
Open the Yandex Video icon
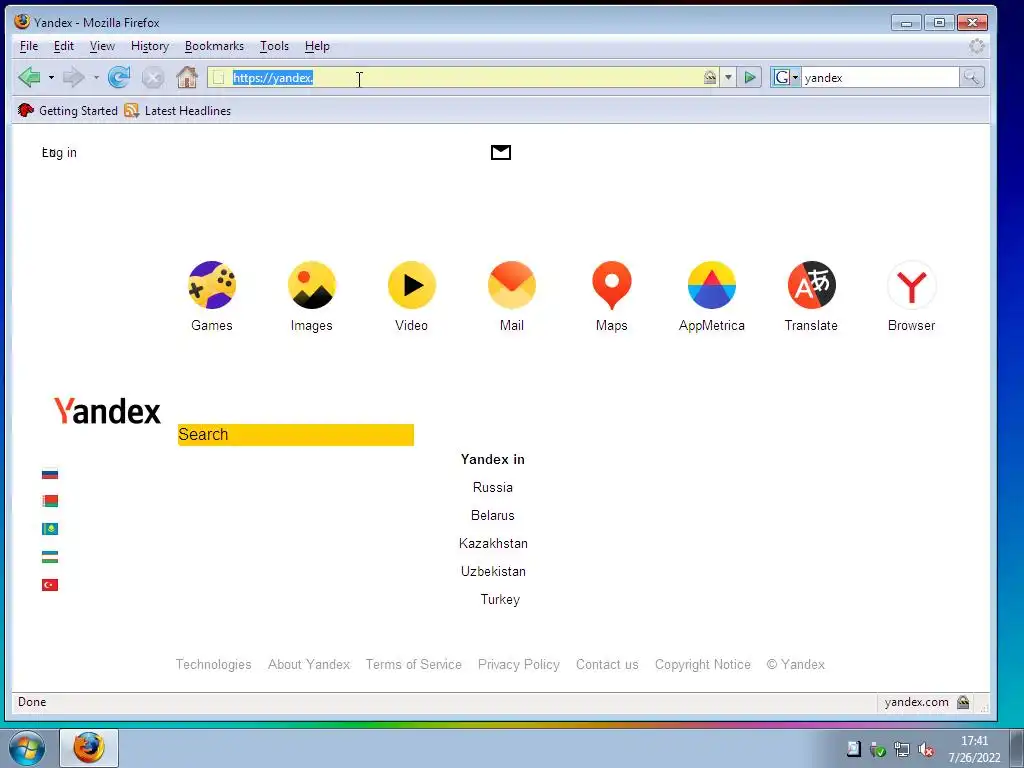(x=411, y=285)
